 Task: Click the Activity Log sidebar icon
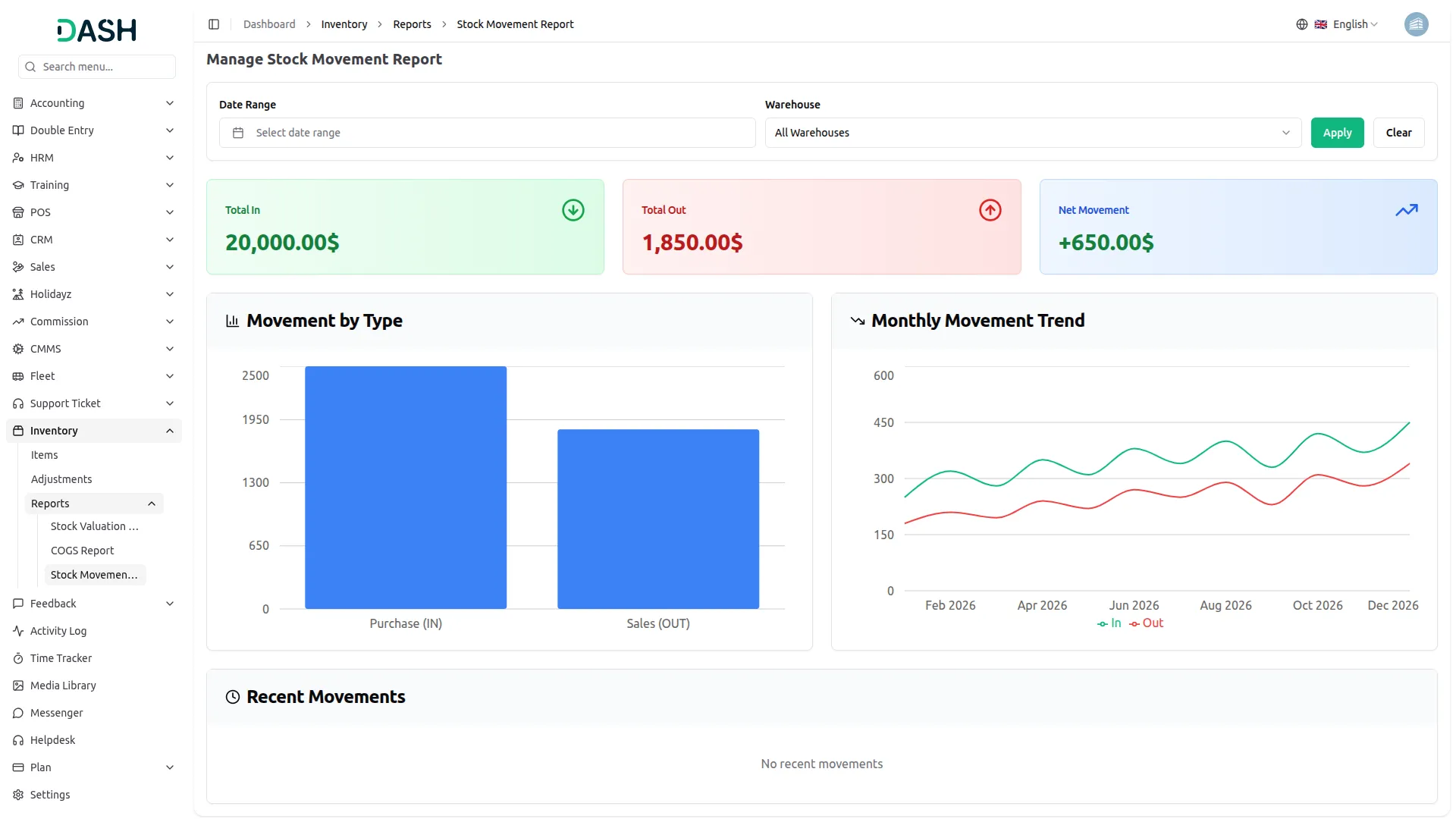tap(18, 631)
